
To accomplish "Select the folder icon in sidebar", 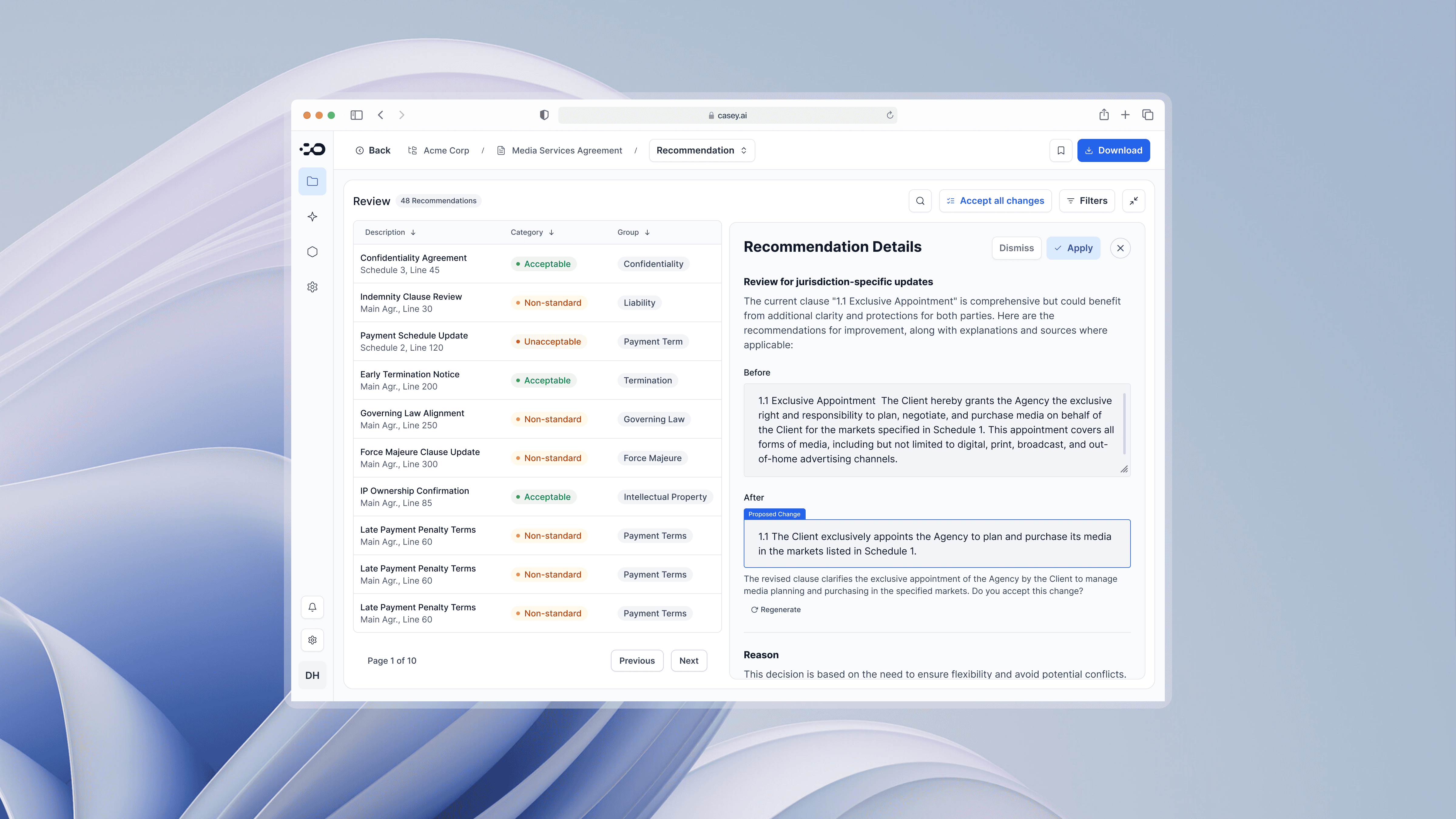I will (x=312, y=181).
